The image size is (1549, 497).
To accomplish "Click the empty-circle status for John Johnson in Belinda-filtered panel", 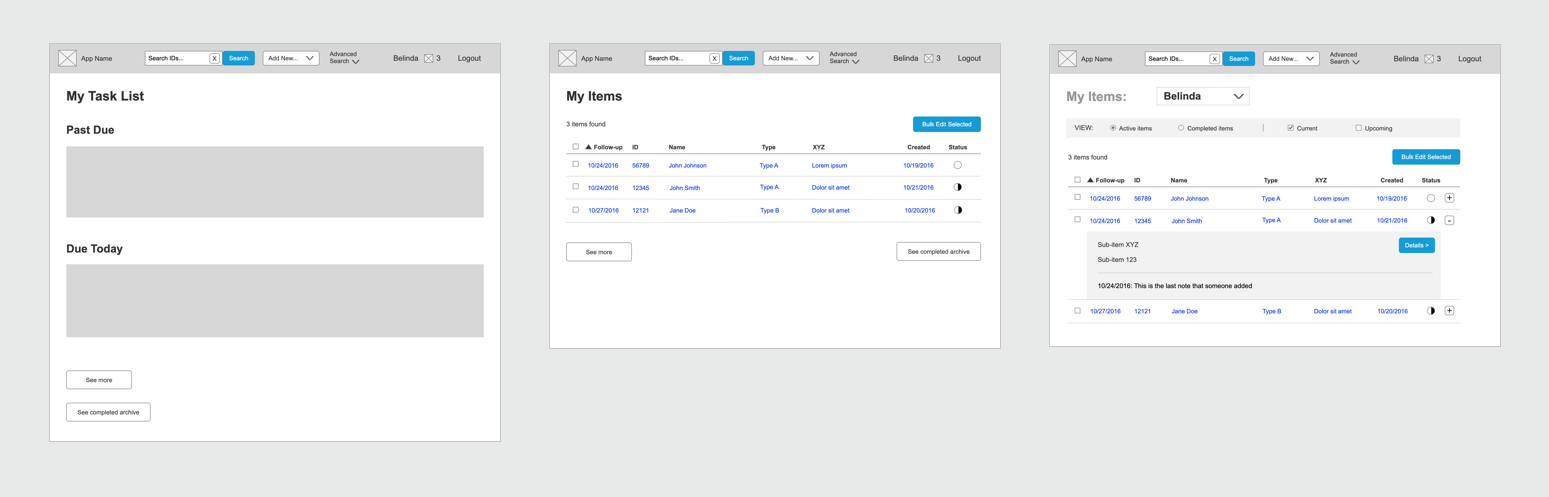I will point(1430,198).
